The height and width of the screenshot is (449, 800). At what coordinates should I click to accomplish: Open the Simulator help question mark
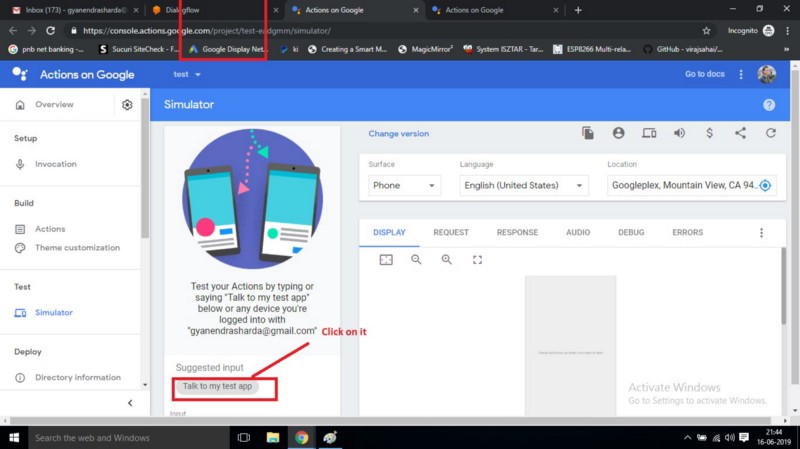pyautogui.click(x=769, y=105)
